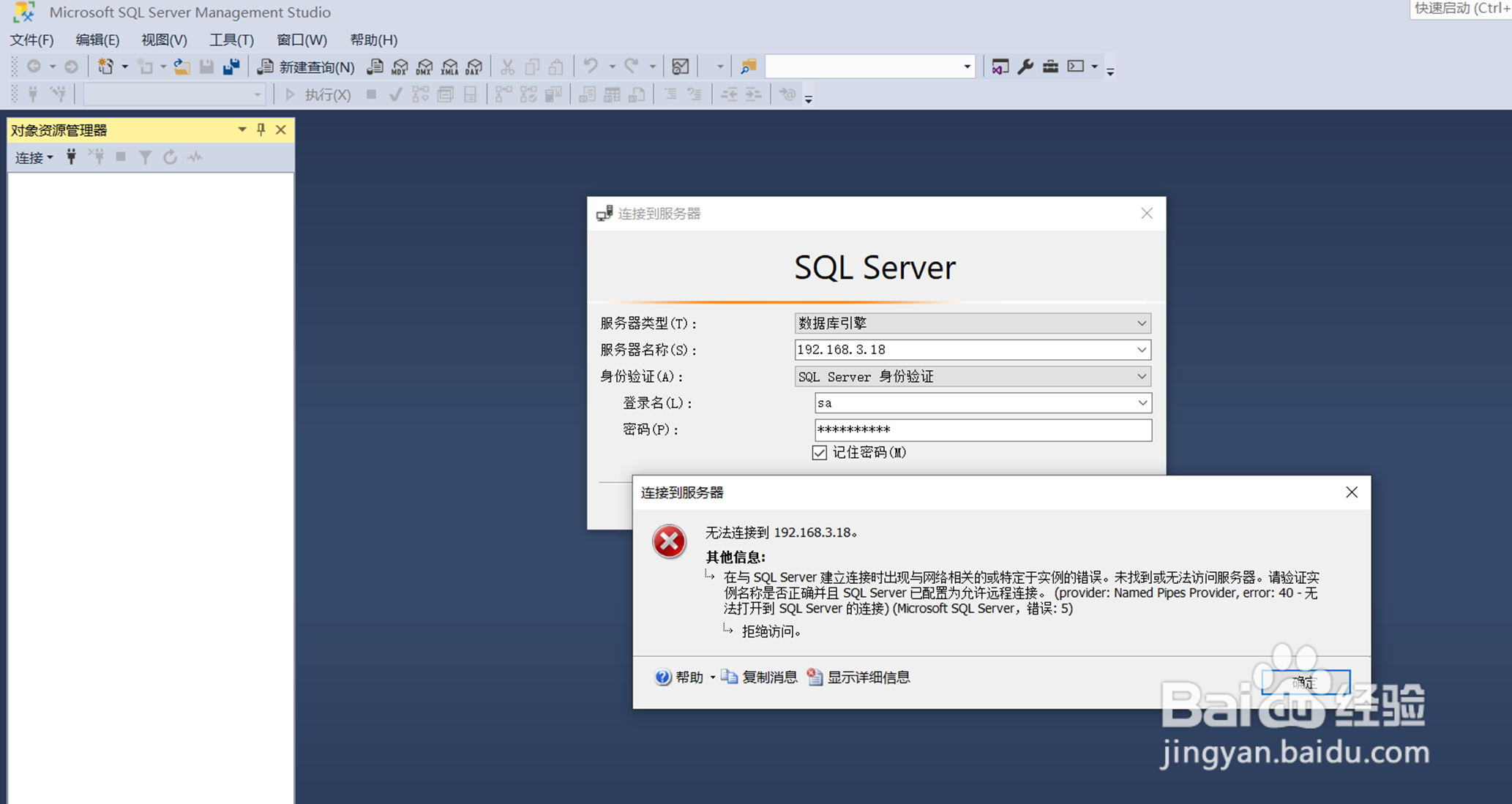Click the Save All disks icon

coord(231,67)
